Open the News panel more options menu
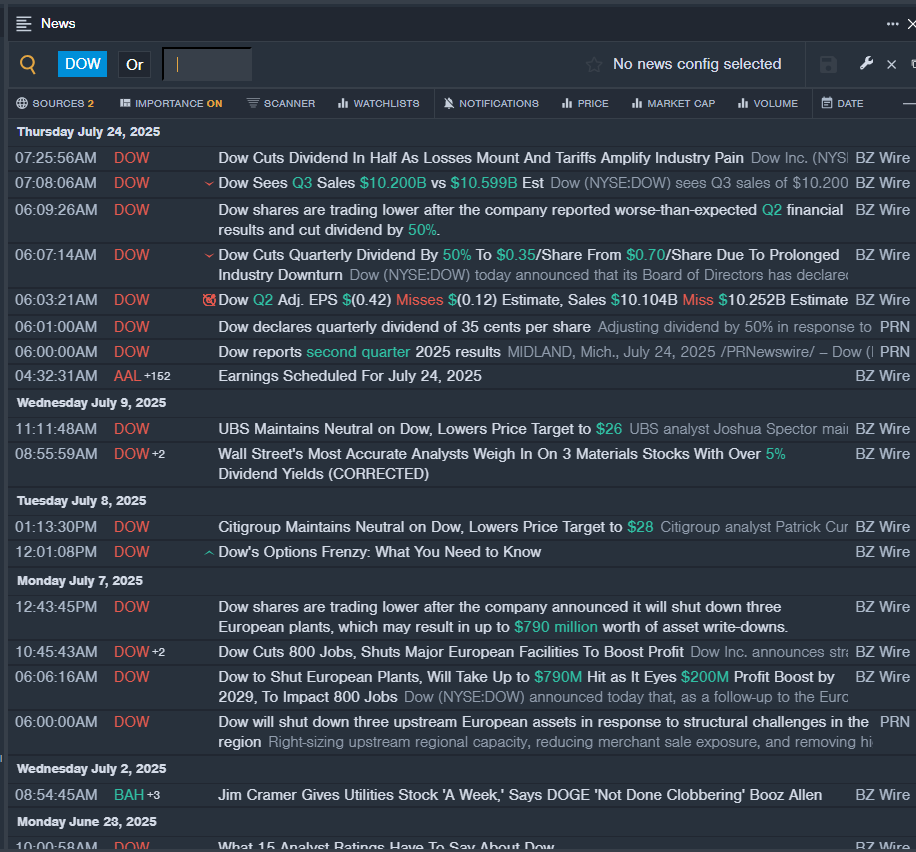916x852 pixels. 892,24
